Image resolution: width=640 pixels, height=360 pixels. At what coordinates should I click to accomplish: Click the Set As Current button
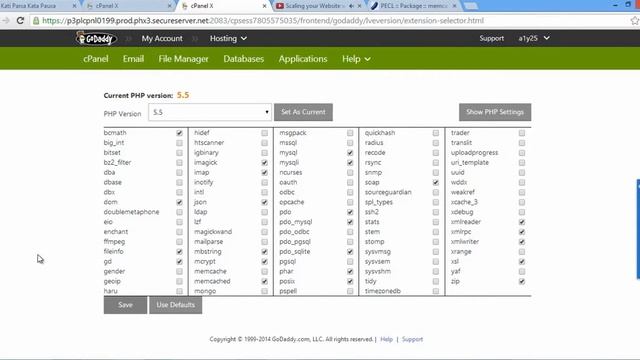303,112
